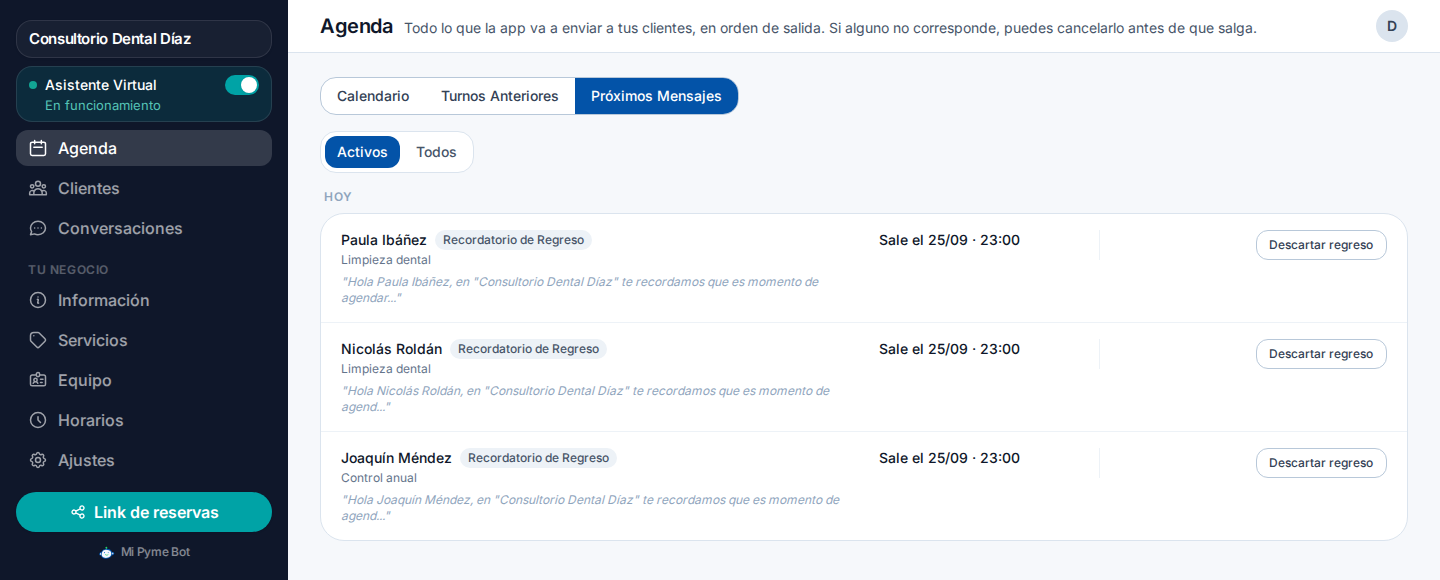Image resolution: width=1440 pixels, height=580 pixels.
Task: Click the Agenda calendar icon in sidebar
Action: point(38,148)
